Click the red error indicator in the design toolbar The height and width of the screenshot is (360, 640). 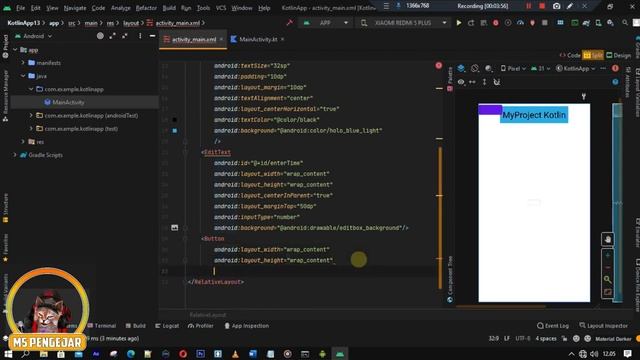click(x=615, y=68)
